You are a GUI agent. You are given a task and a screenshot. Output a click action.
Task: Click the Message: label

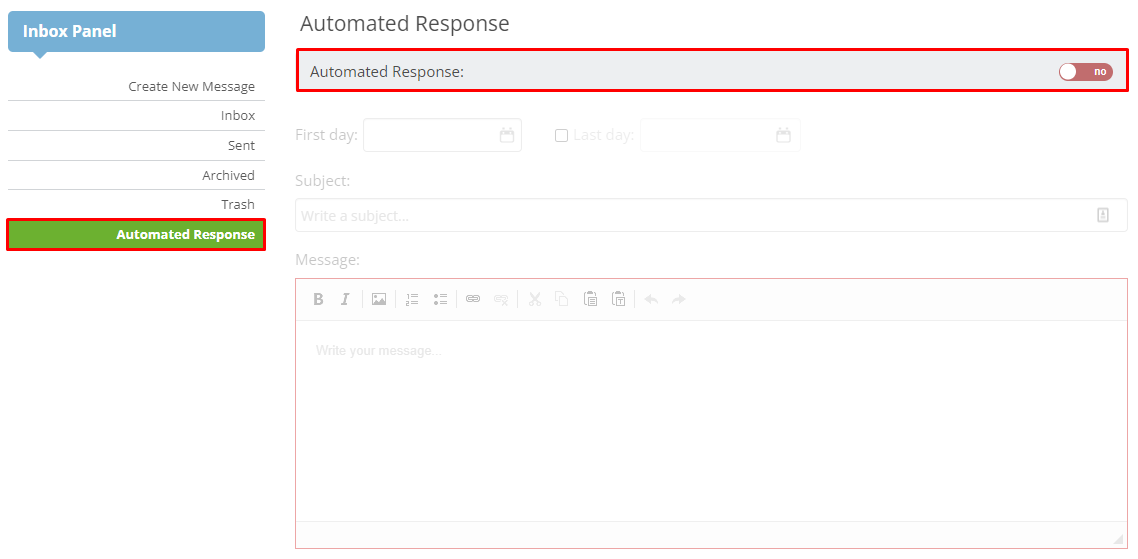327,260
